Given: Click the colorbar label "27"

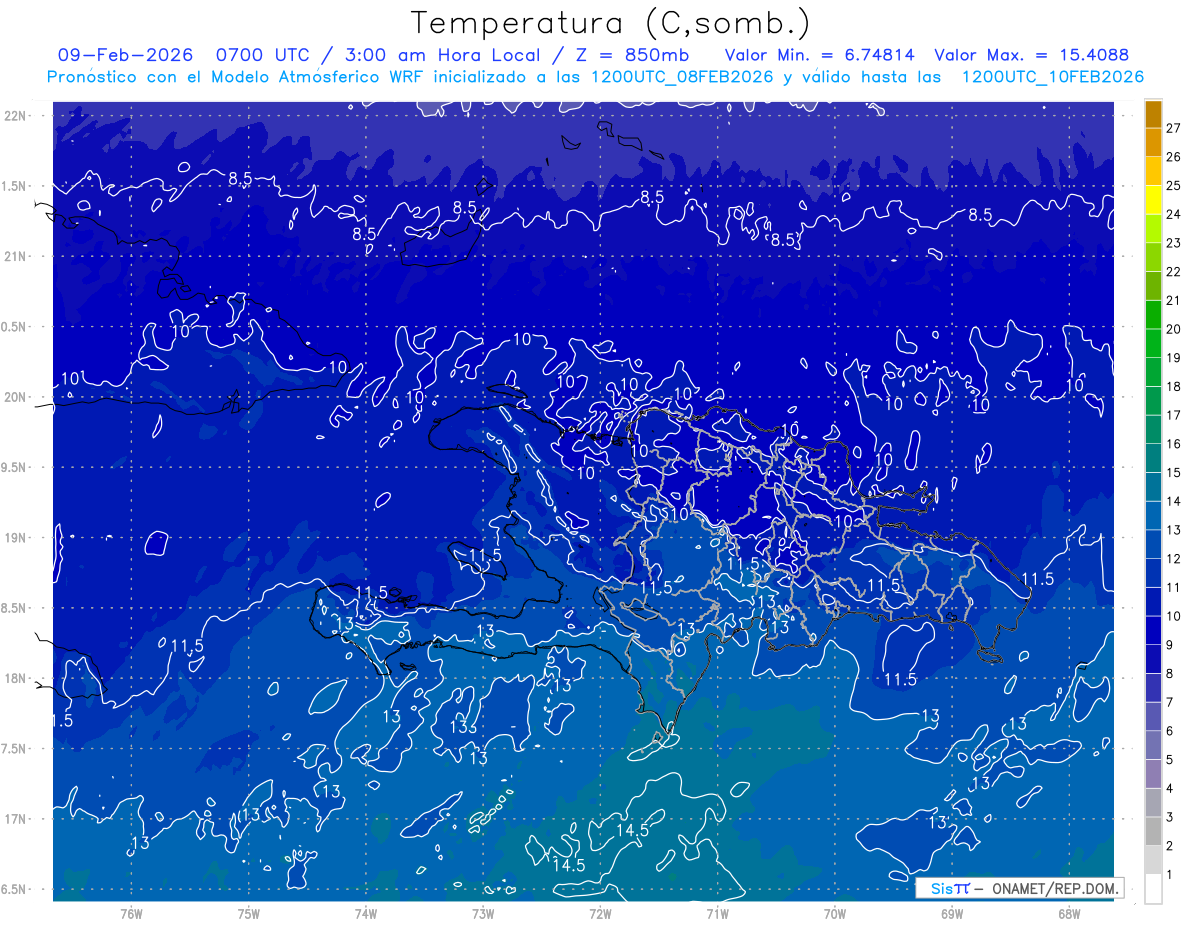Looking at the screenshot, I should [1174, 128].
